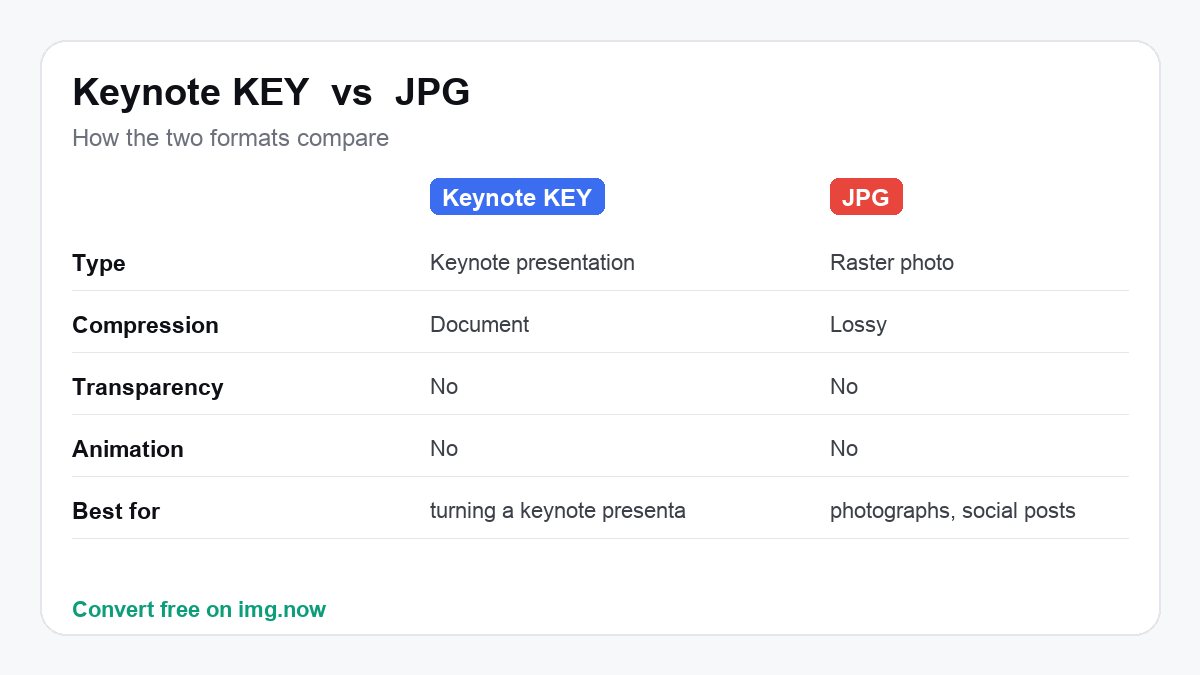Click JPG's Animation No value
This screenshot has width=1200, height=675.
844,449
